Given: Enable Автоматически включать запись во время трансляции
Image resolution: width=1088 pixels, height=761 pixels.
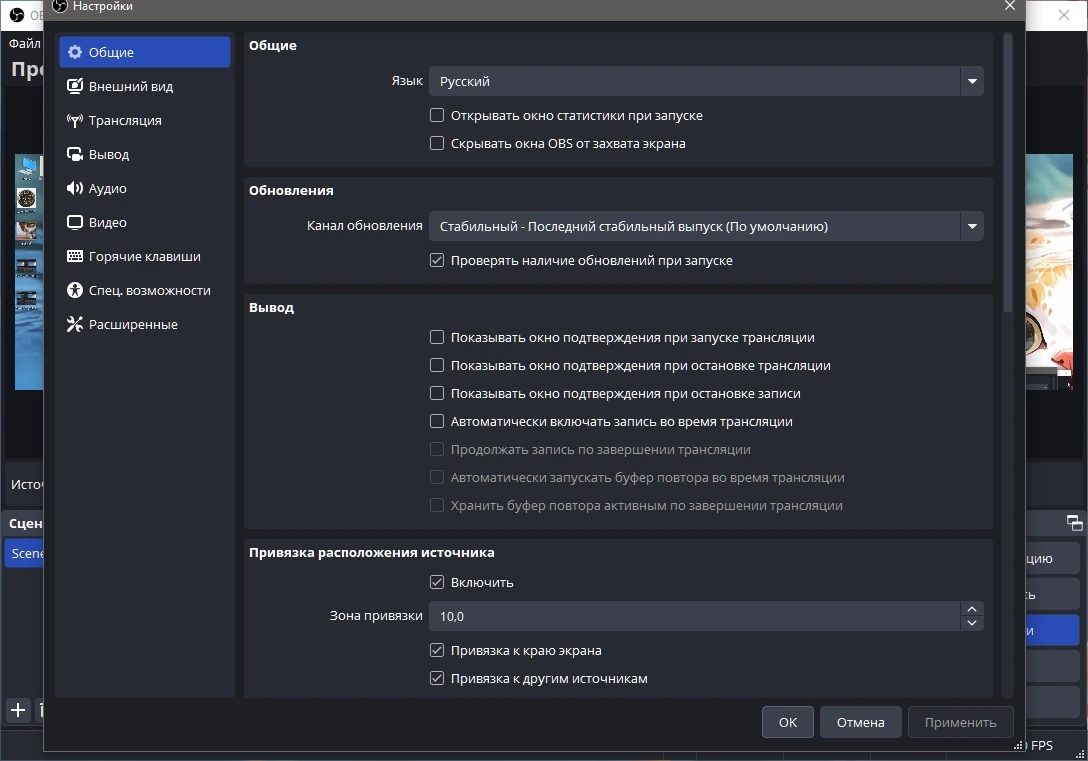Looking at the screenshot, I should click(x=436, y=421).
